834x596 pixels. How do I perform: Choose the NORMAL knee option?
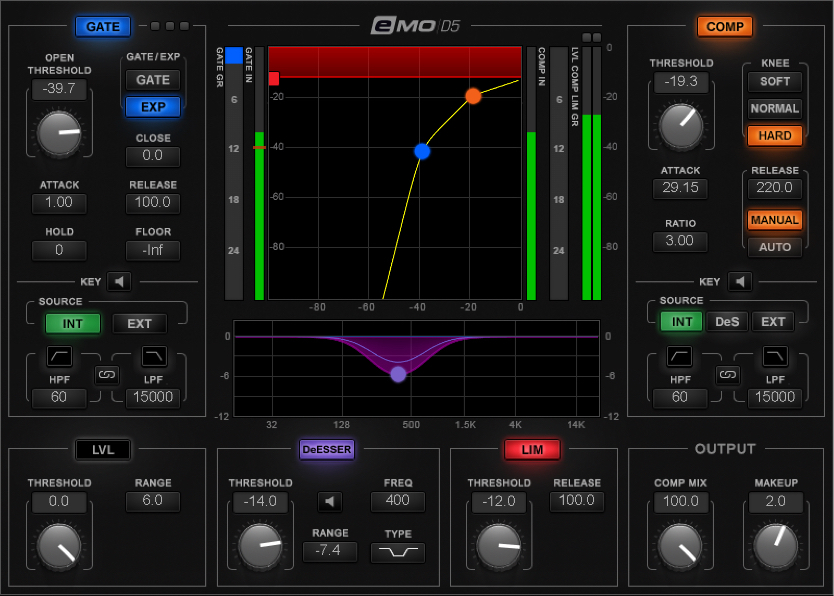pyautogui.click(x=774, y=108)
